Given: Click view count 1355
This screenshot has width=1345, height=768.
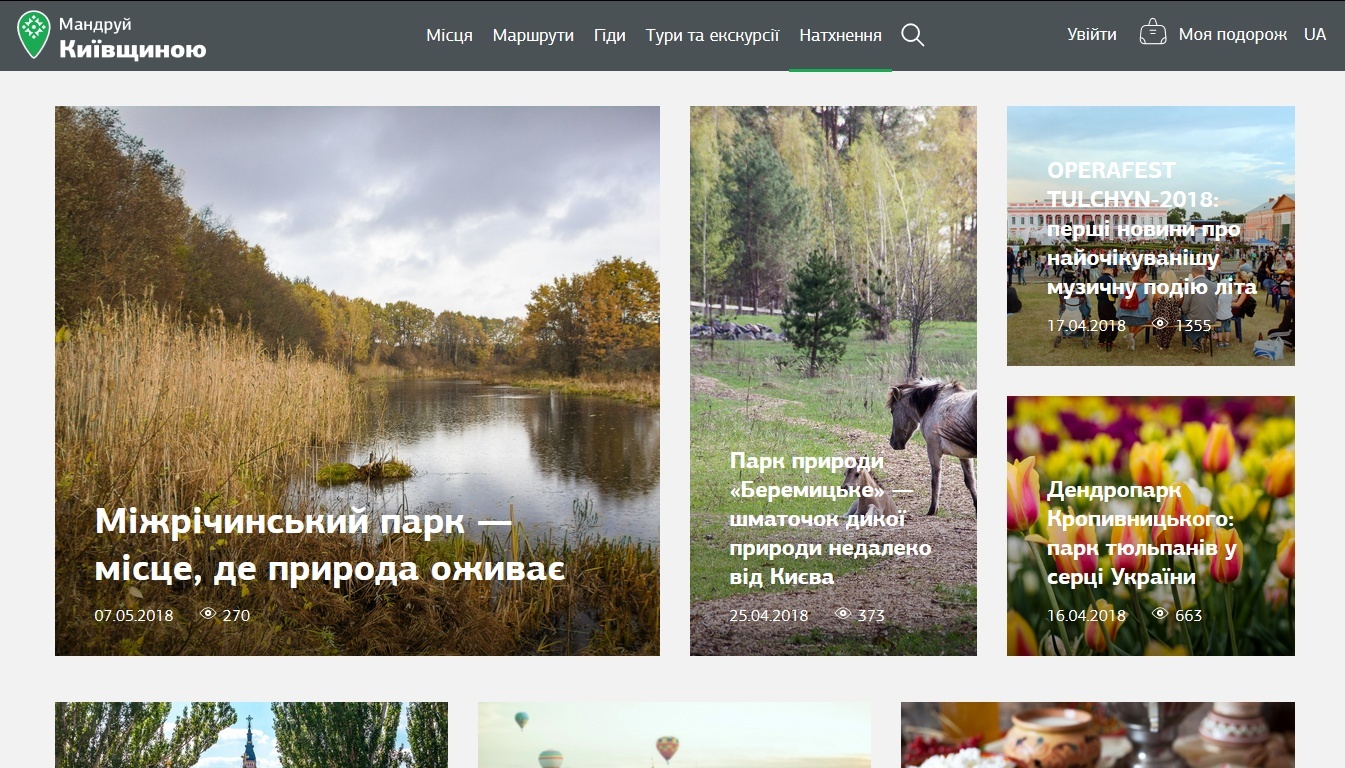Looking at the screenshot, I should [1193, 325].
